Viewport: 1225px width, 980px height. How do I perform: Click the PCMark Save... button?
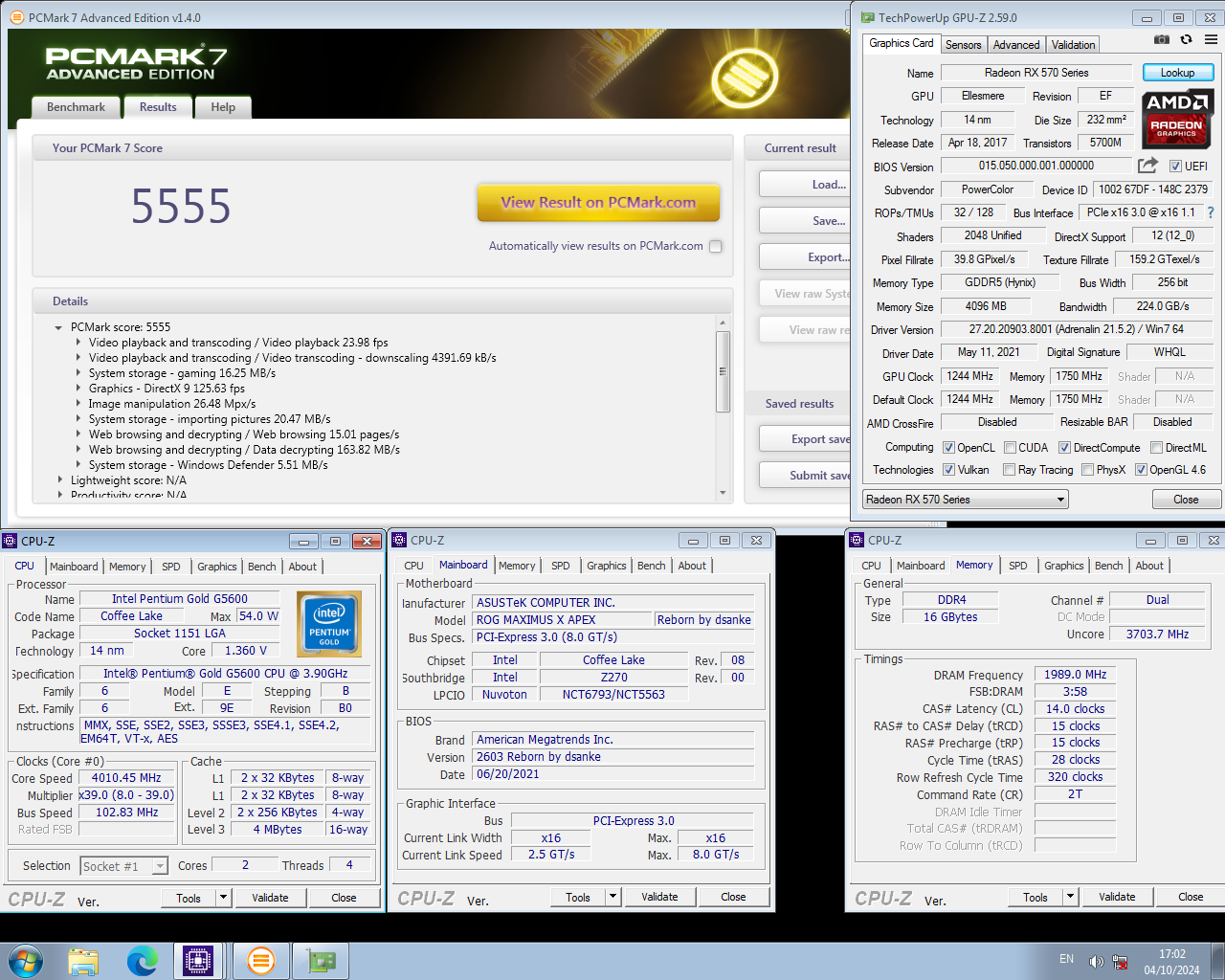(x=805, y=221)
